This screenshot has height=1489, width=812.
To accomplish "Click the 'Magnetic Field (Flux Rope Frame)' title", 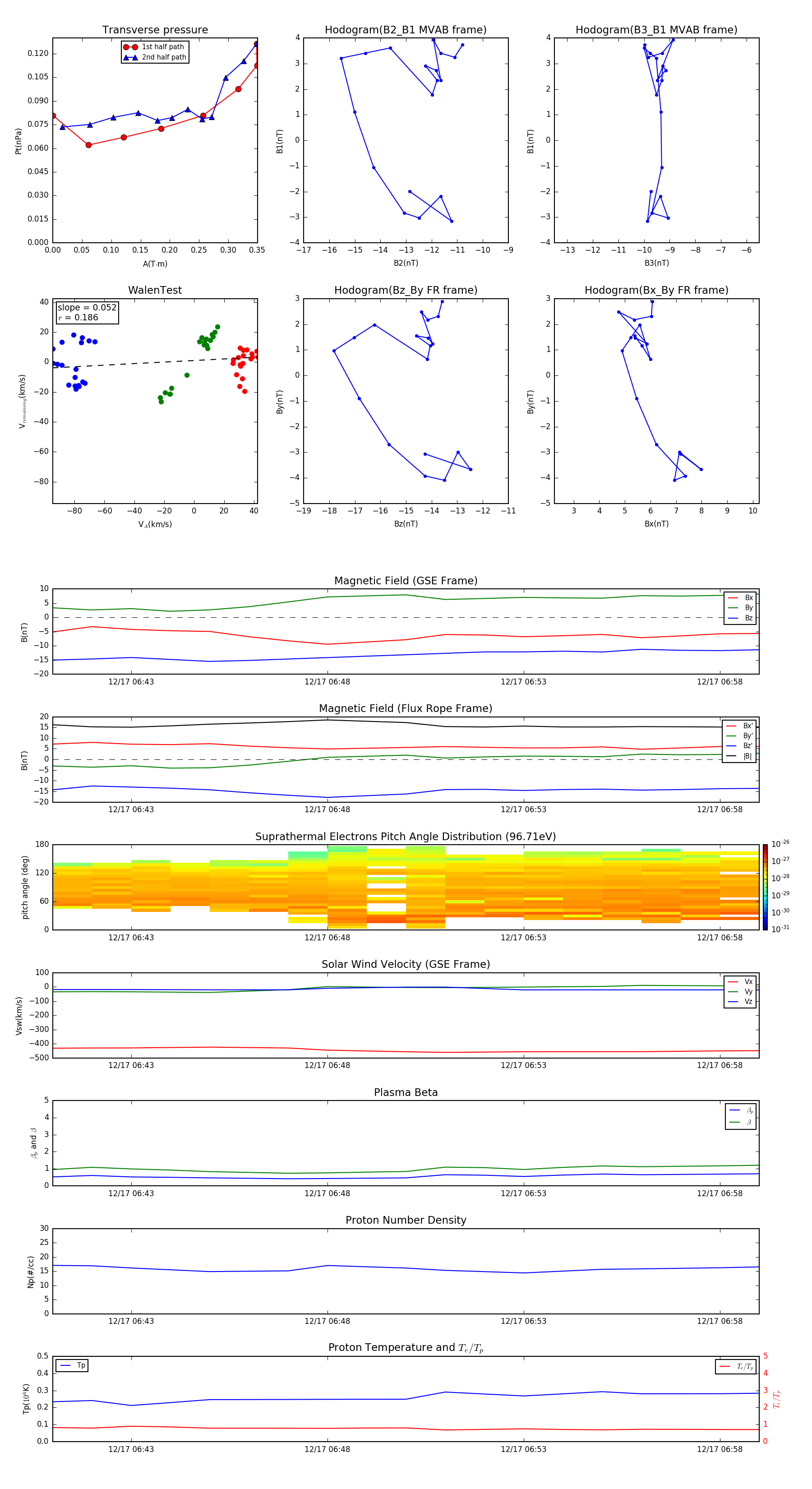I will coord(406,709).
